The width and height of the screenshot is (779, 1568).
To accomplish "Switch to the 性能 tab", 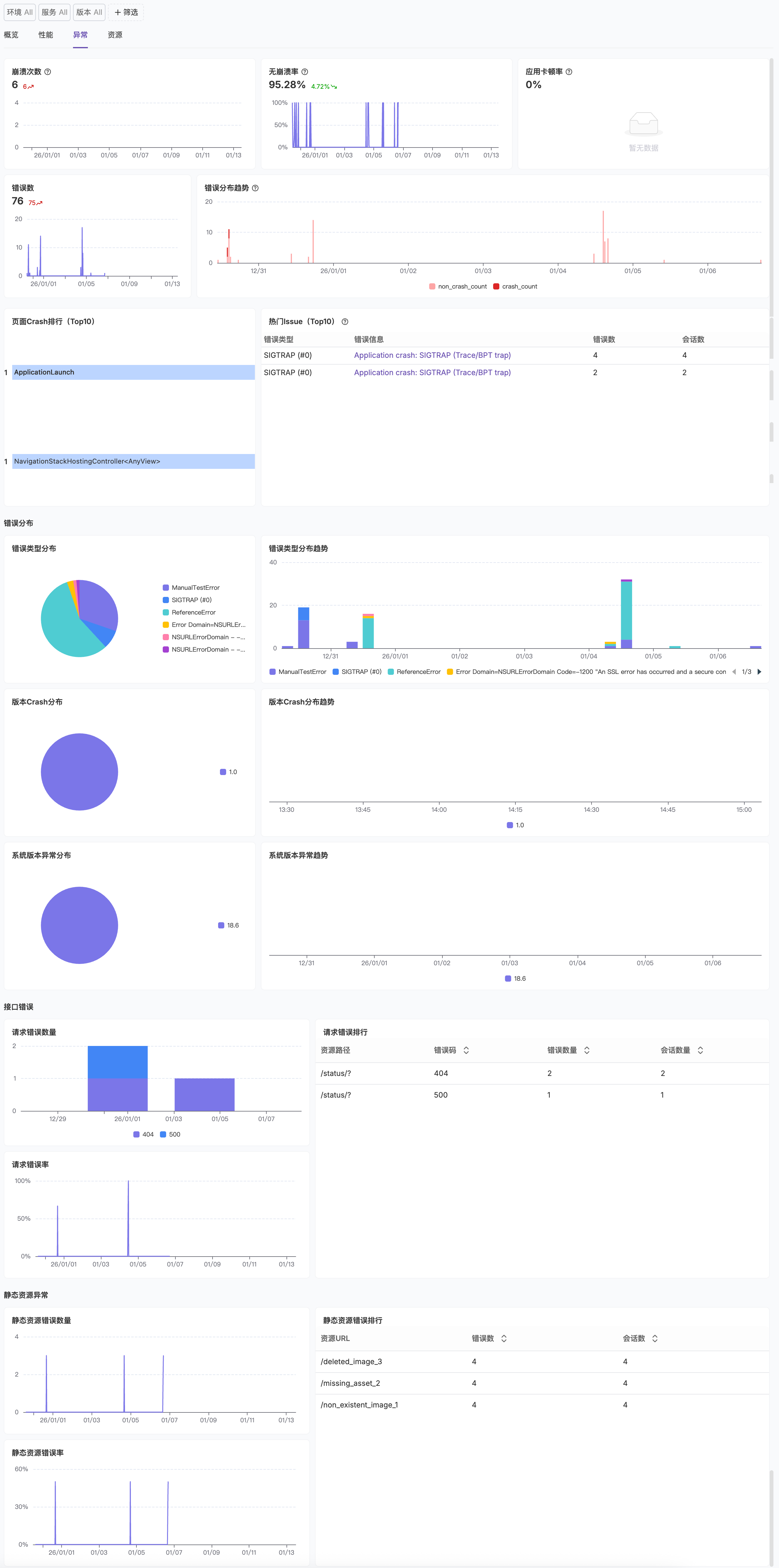I will coord(46,35).
